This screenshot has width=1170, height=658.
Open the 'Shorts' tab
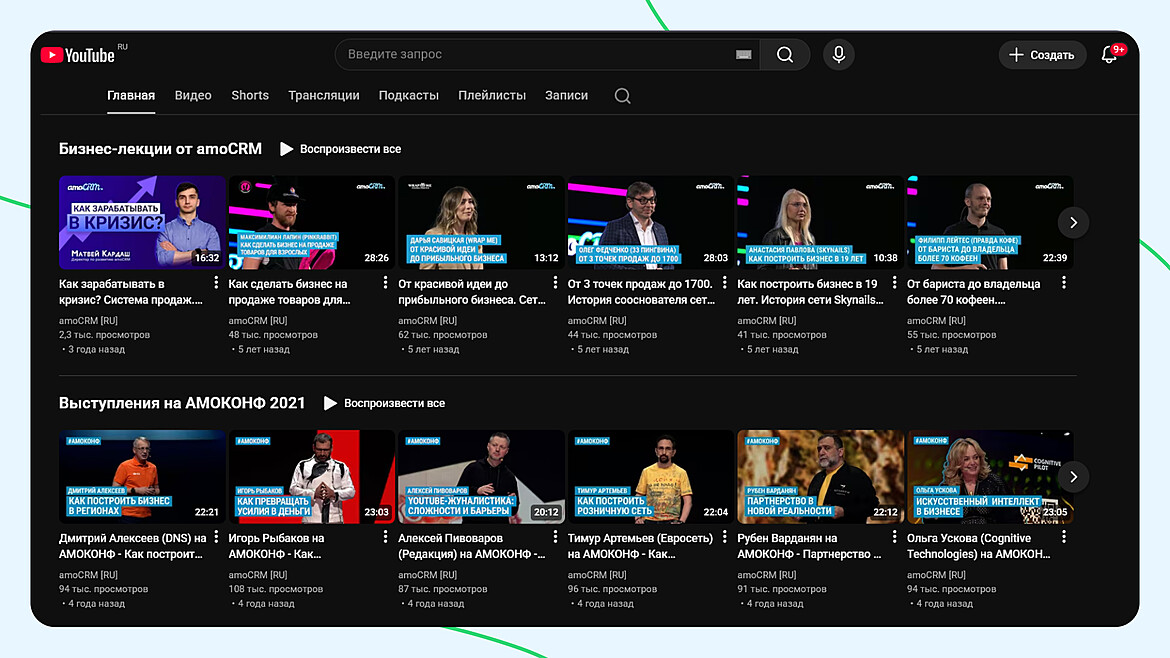[x=249, y=95]
